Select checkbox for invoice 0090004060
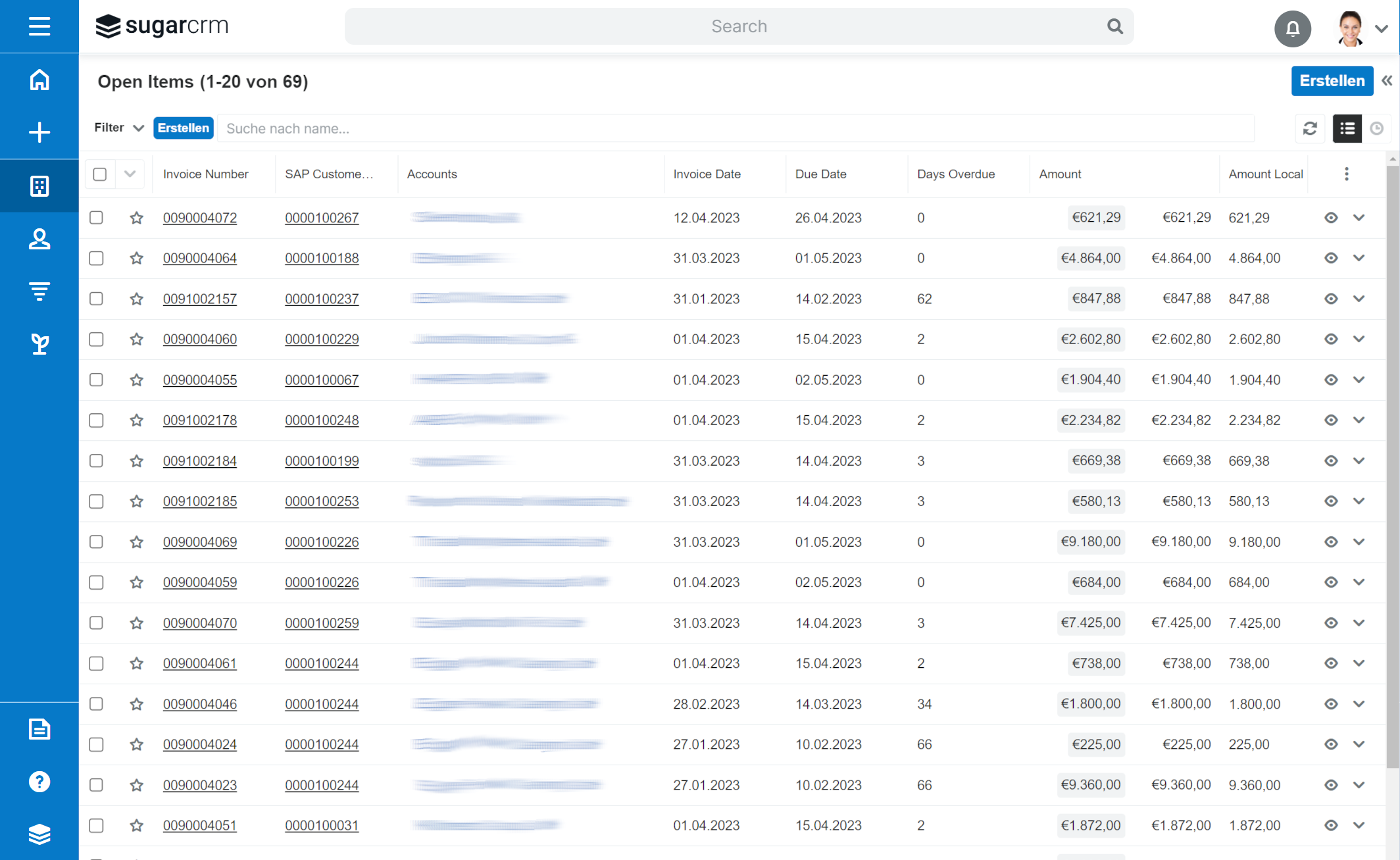Image resolution: width=1400 pixels, height=860 pixels. pos(96,339)
